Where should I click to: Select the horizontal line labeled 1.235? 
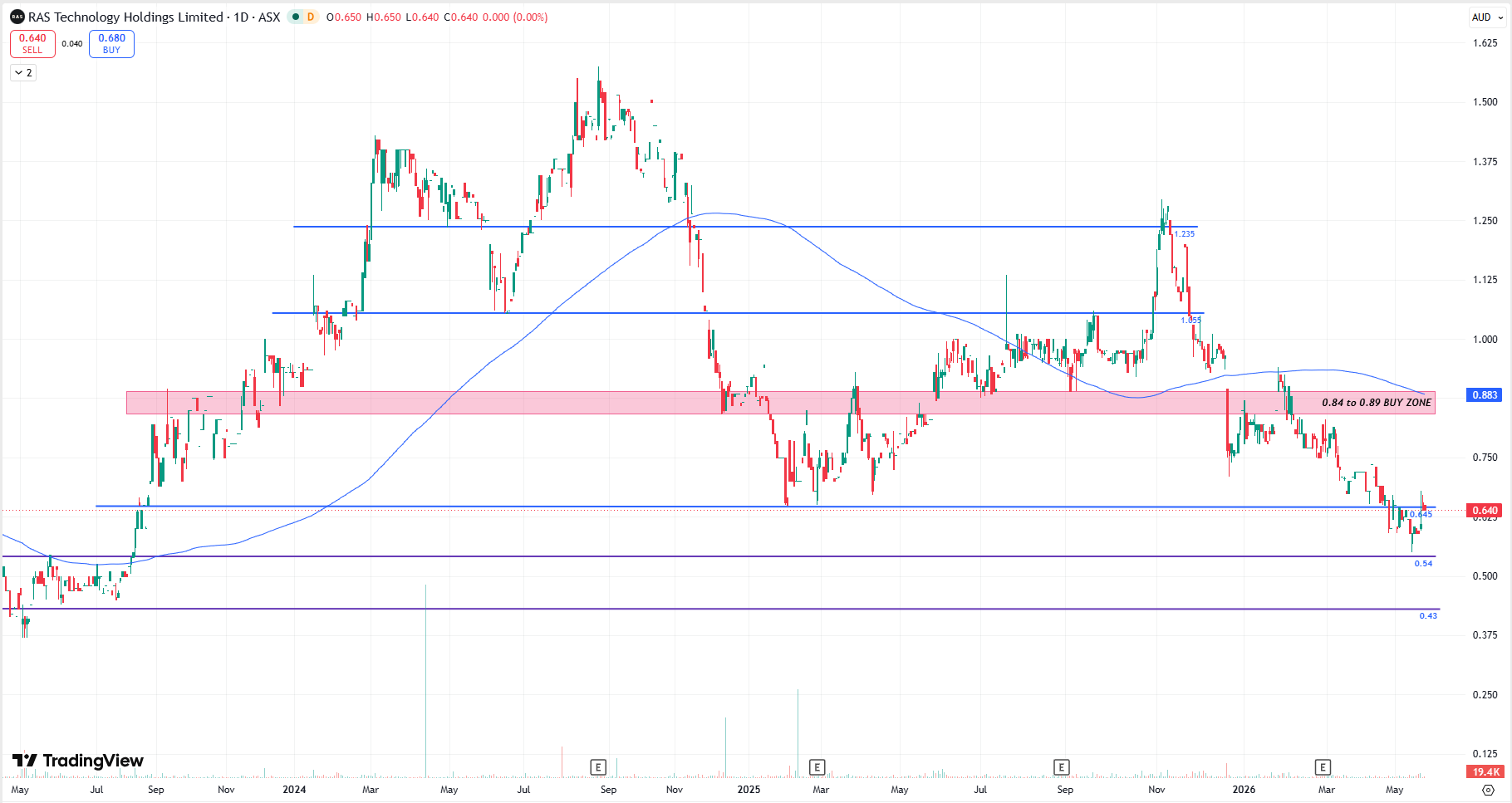744,227
